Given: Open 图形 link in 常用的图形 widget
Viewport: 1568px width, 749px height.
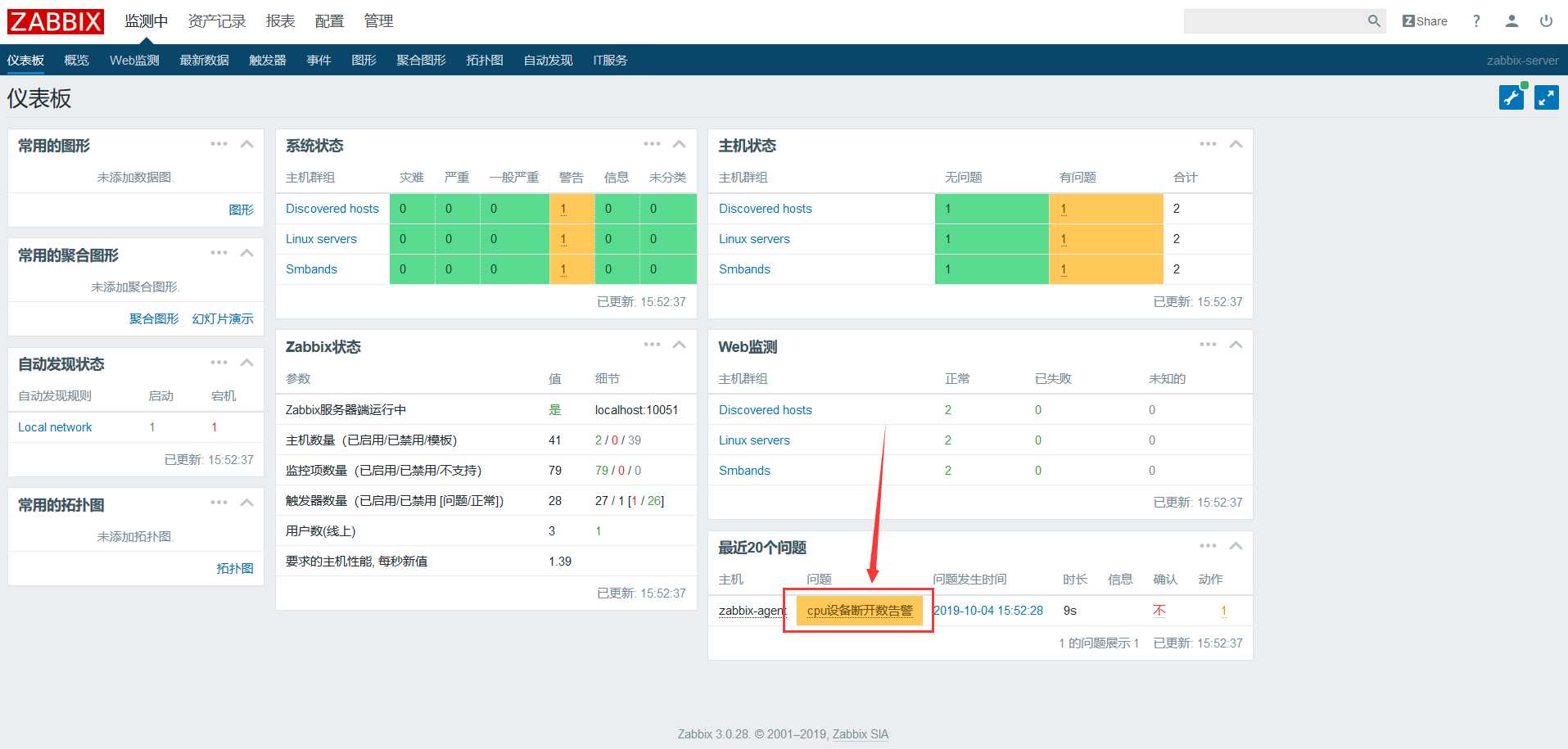Looking at the screenshot, I should point(241,210).
